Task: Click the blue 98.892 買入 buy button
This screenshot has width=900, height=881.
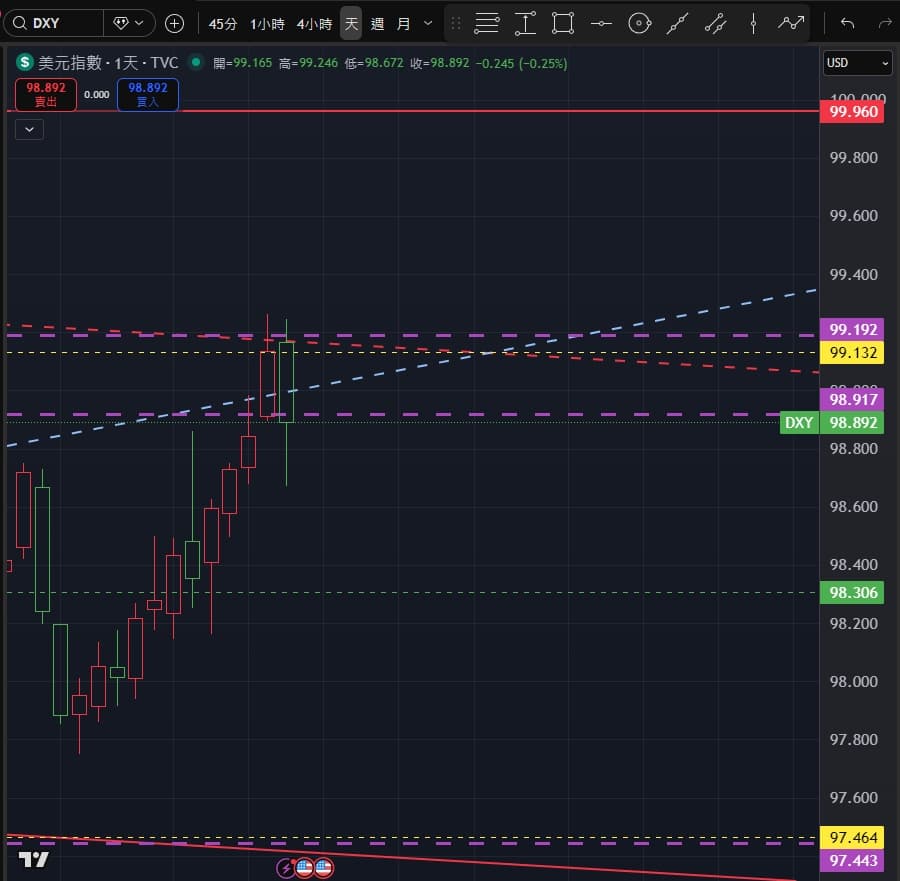Action: click(x=148, y=94)
